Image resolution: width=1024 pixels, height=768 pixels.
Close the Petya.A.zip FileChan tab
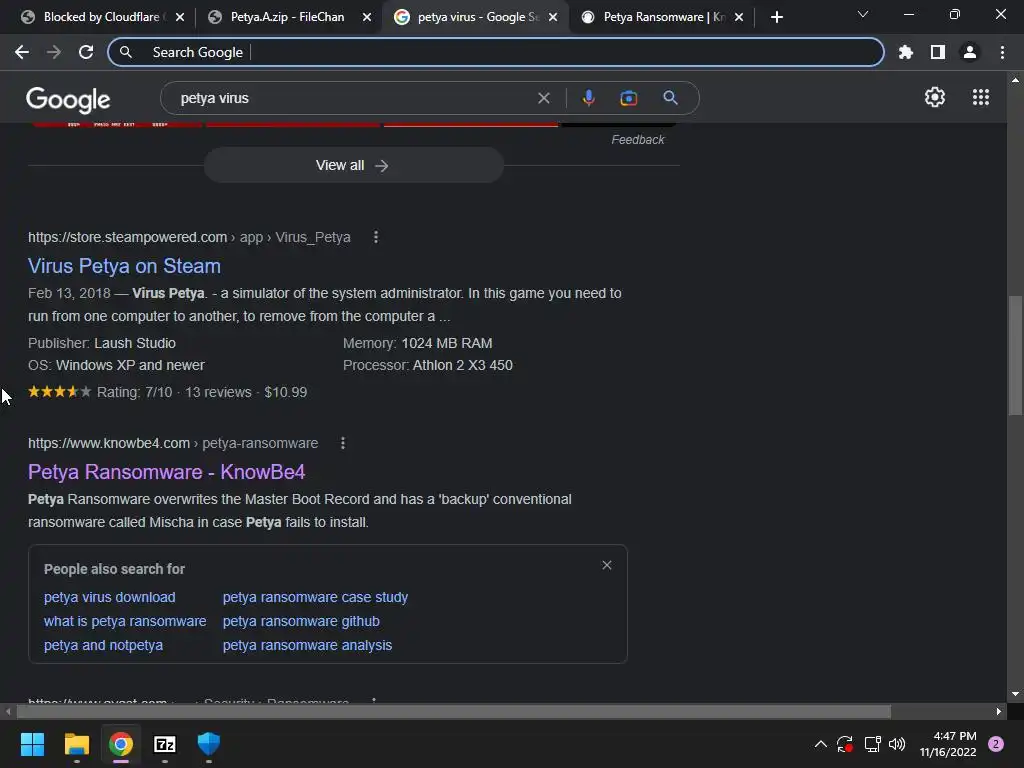click(367, 18)
